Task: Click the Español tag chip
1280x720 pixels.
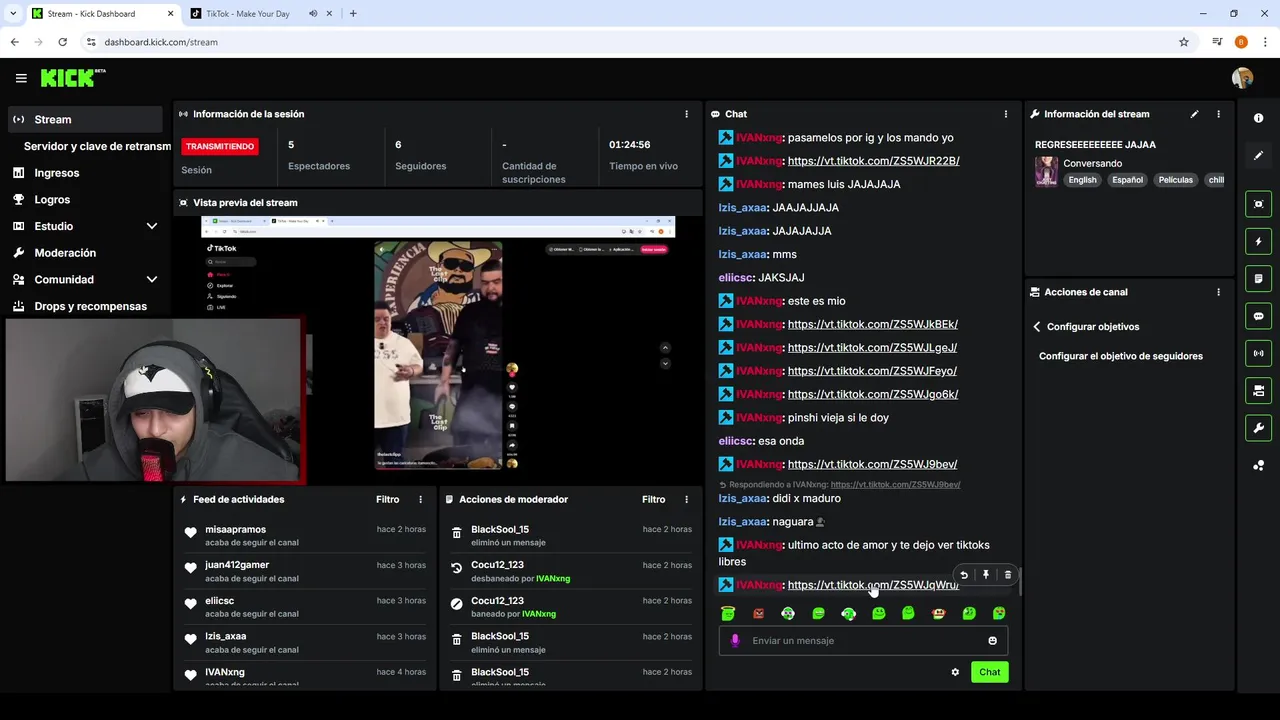Action: [x=1127, y=180]
